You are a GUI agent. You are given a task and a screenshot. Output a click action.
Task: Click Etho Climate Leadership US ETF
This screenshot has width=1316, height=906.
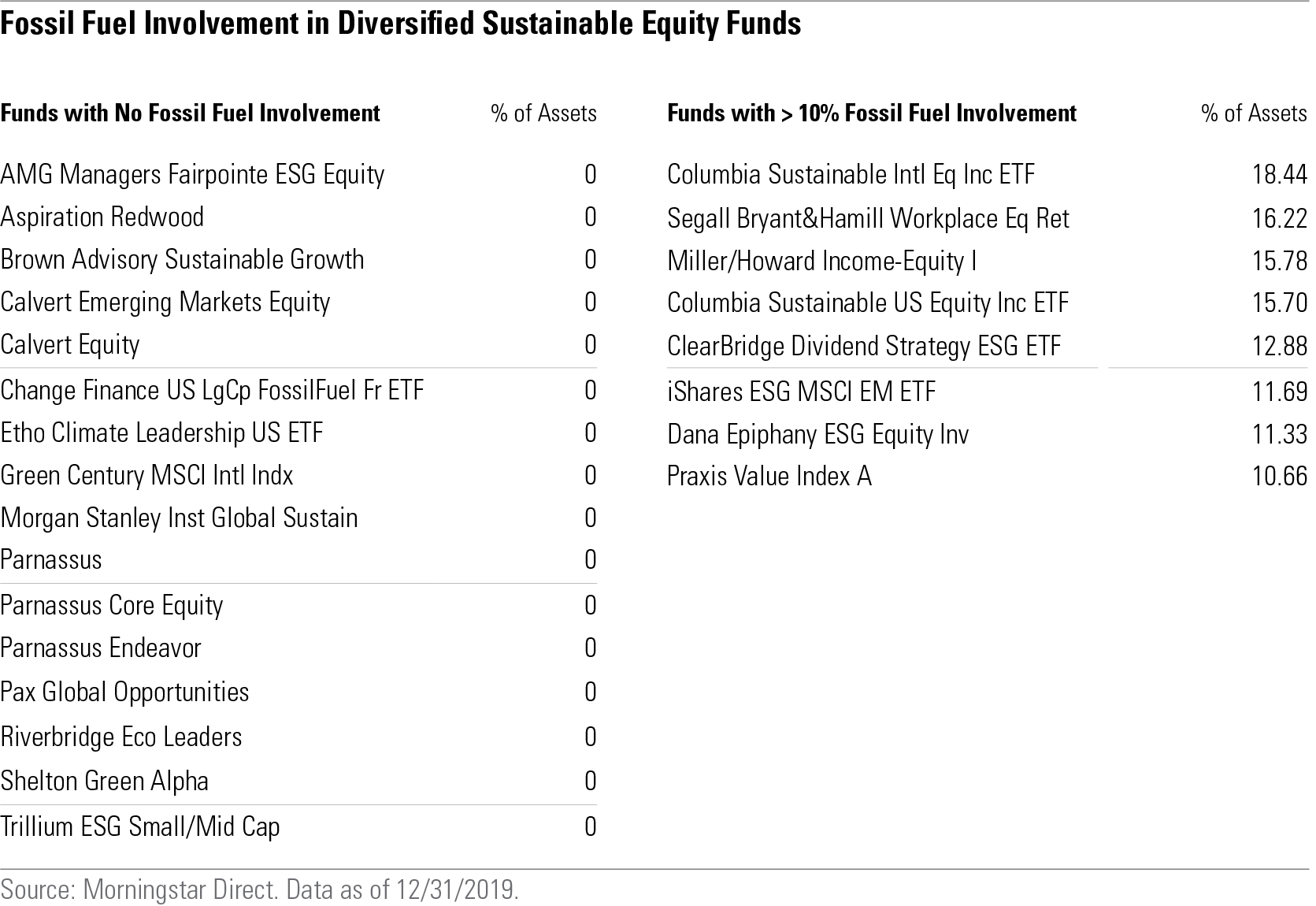point(161,433)
